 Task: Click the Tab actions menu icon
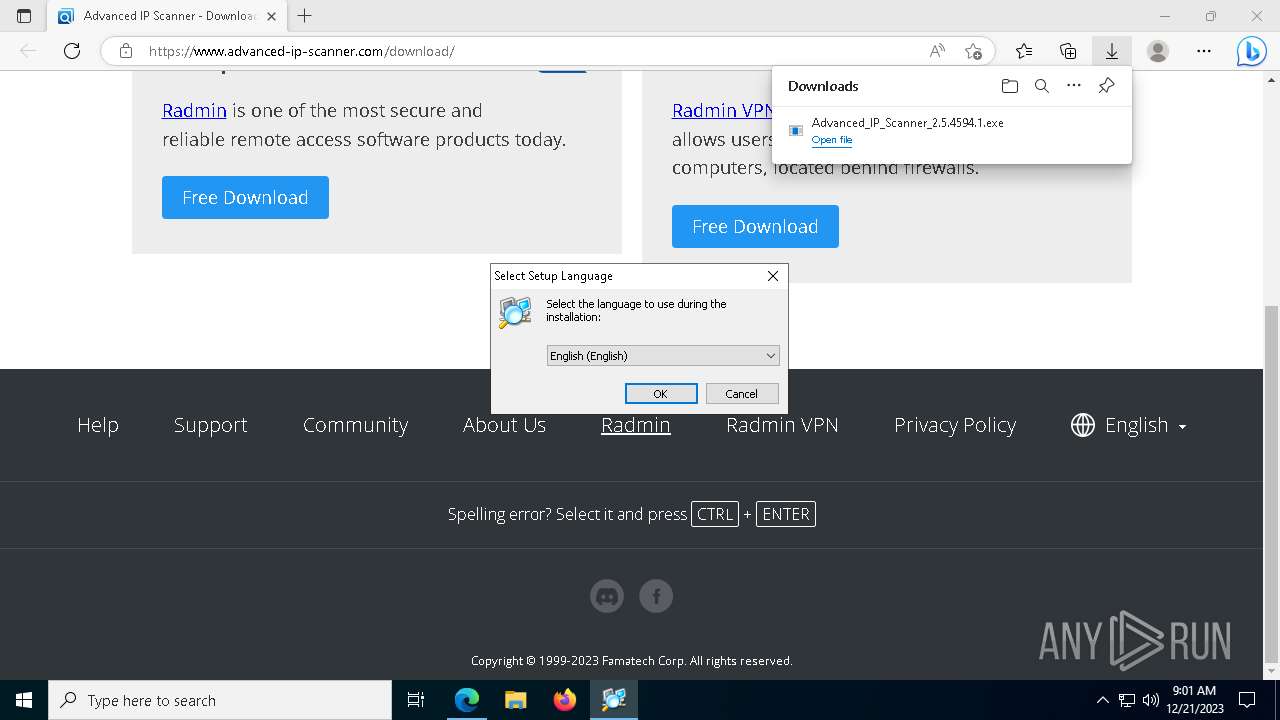click(24, 16)
